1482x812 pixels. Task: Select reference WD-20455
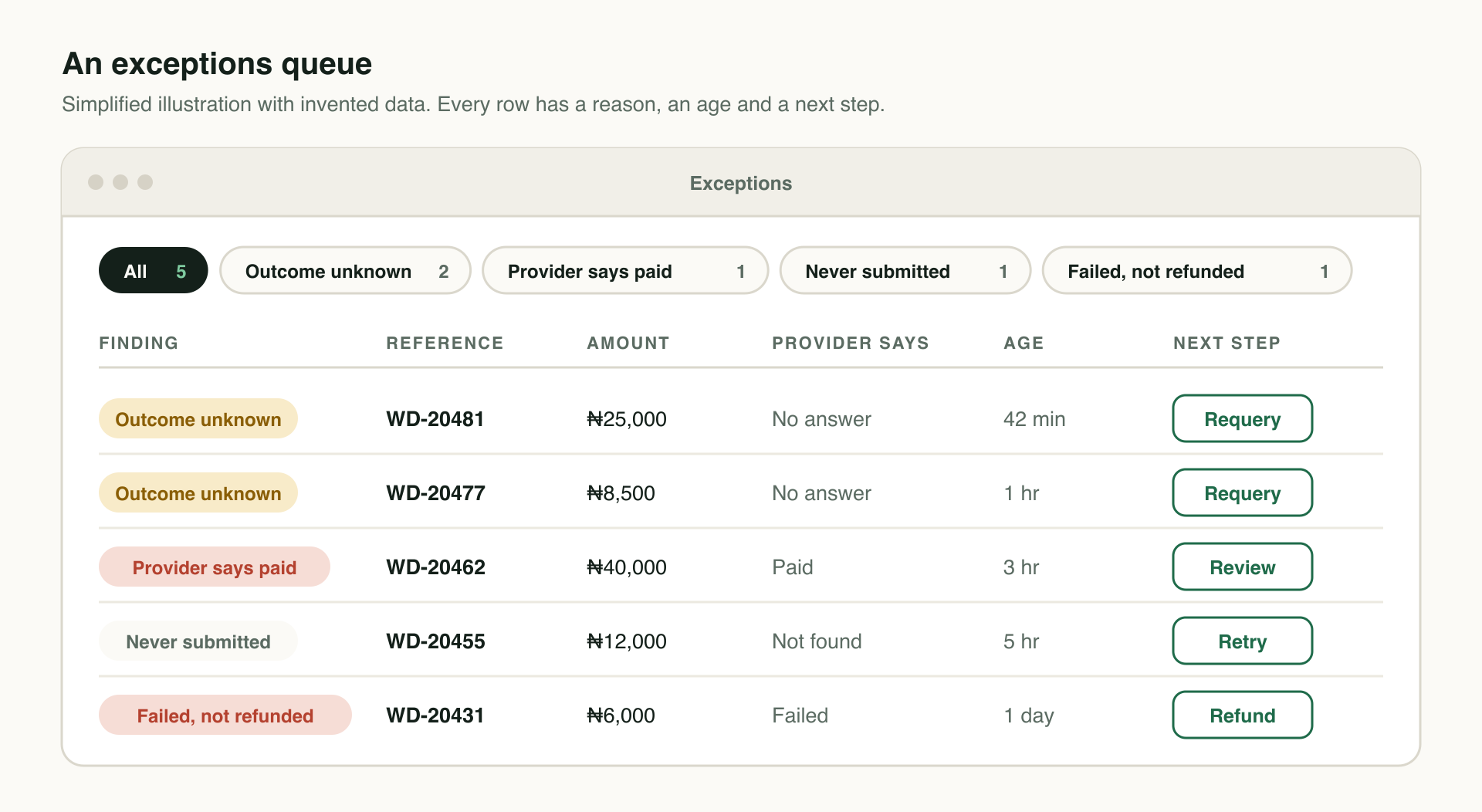pyautogui.click(x=435, y=641)
